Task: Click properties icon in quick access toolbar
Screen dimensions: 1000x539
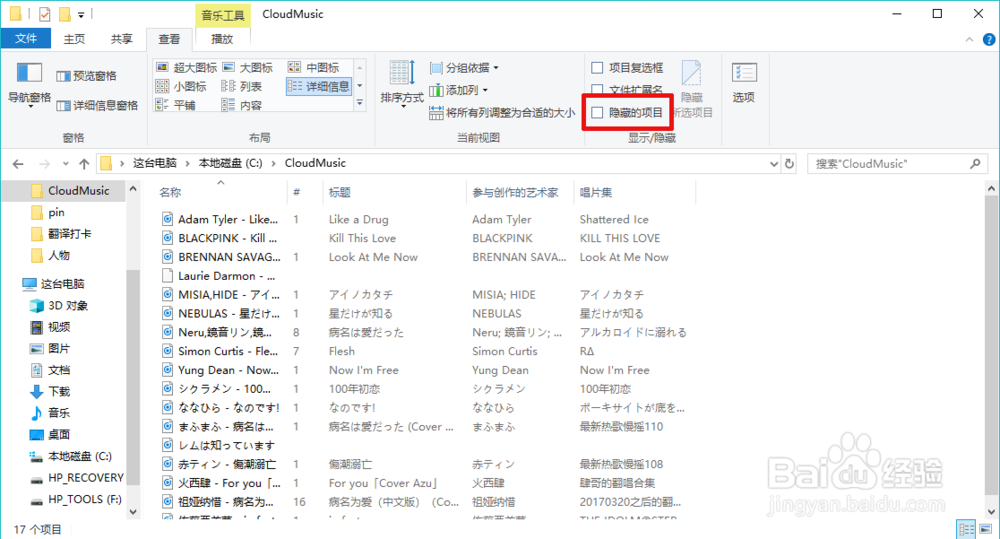Action: [44, 14]
